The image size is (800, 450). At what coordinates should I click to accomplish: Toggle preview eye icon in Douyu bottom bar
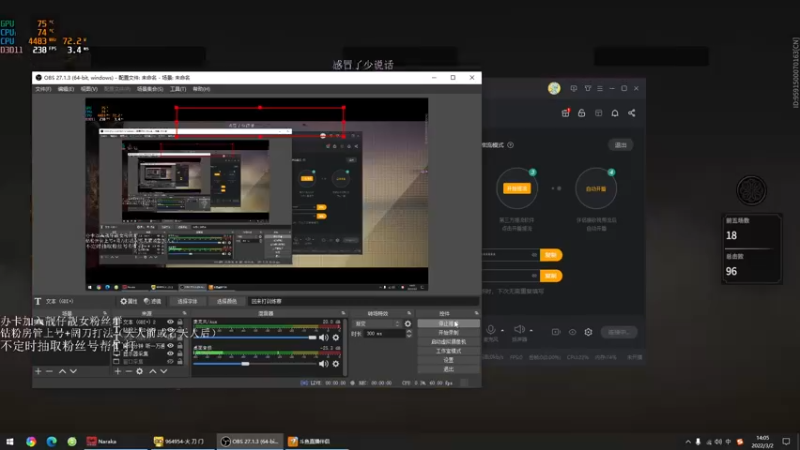(572, 332)
